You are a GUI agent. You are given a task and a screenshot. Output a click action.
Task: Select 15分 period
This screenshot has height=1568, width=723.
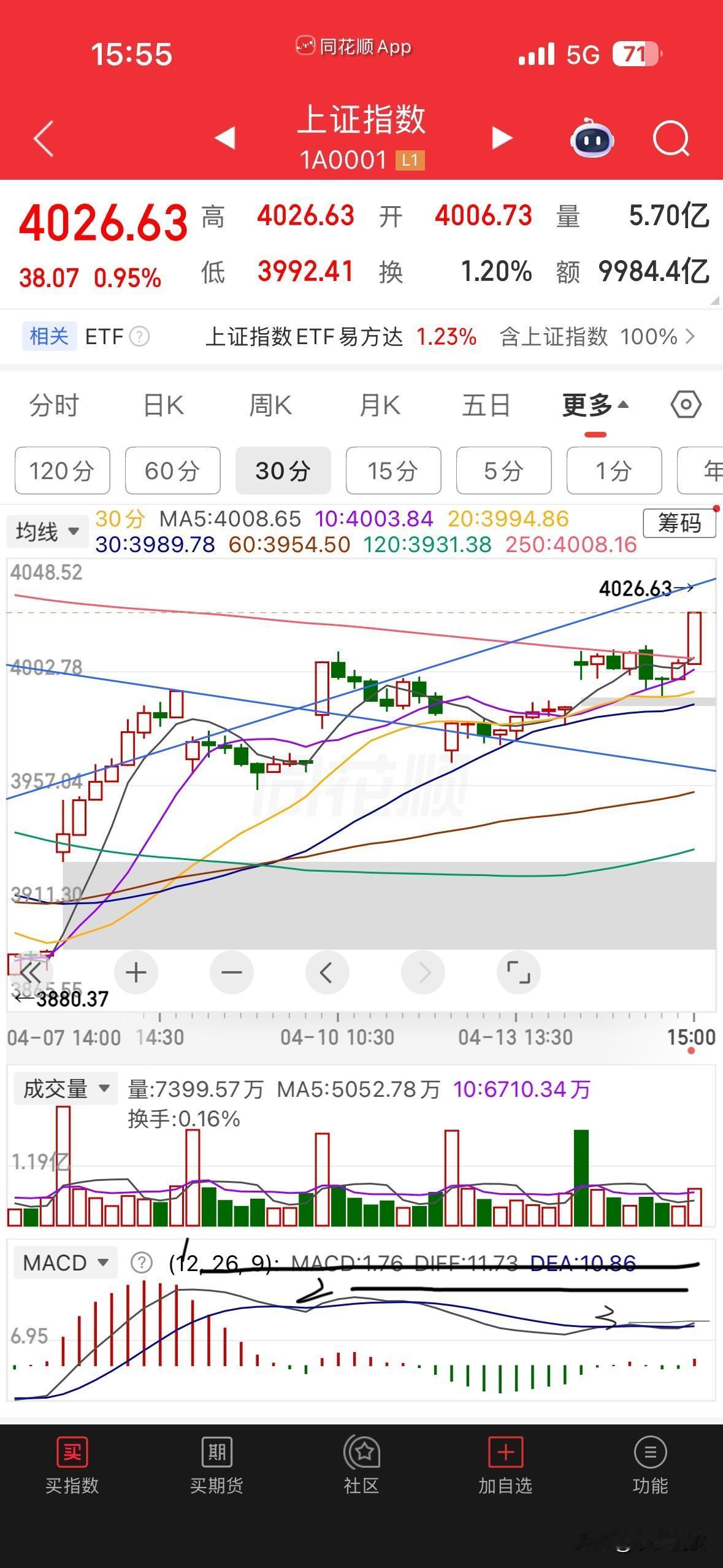[x=394, y=471]
